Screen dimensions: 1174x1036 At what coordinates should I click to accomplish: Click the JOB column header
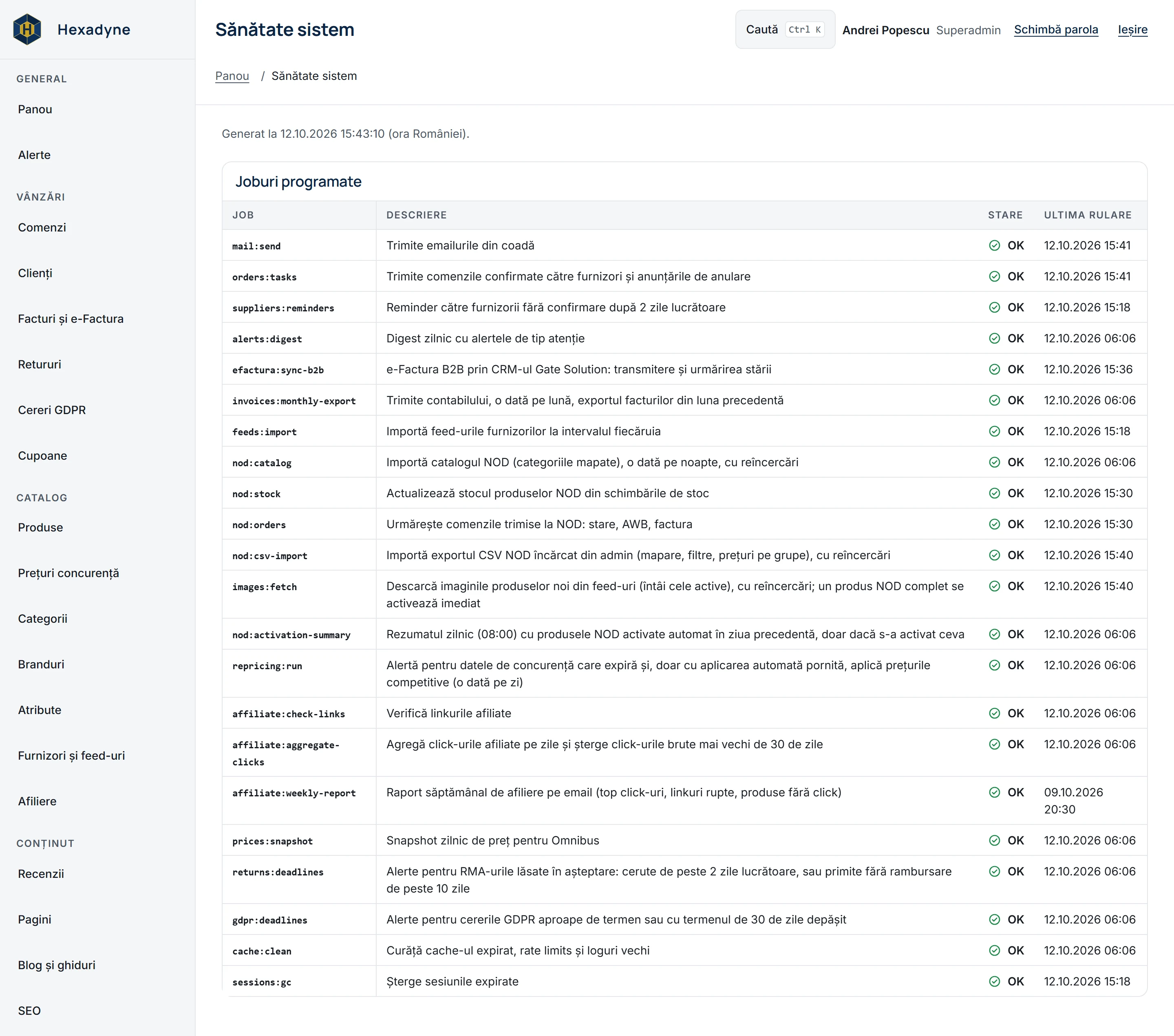(243, 215)
